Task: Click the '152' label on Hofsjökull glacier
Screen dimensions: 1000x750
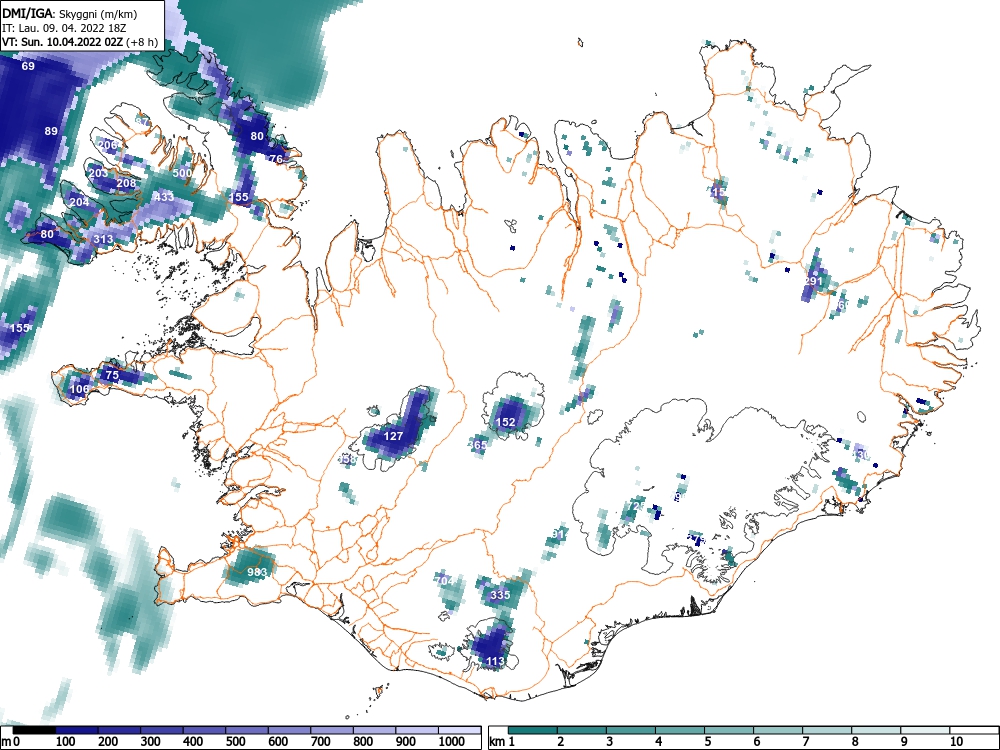Action: coord(506,422)
